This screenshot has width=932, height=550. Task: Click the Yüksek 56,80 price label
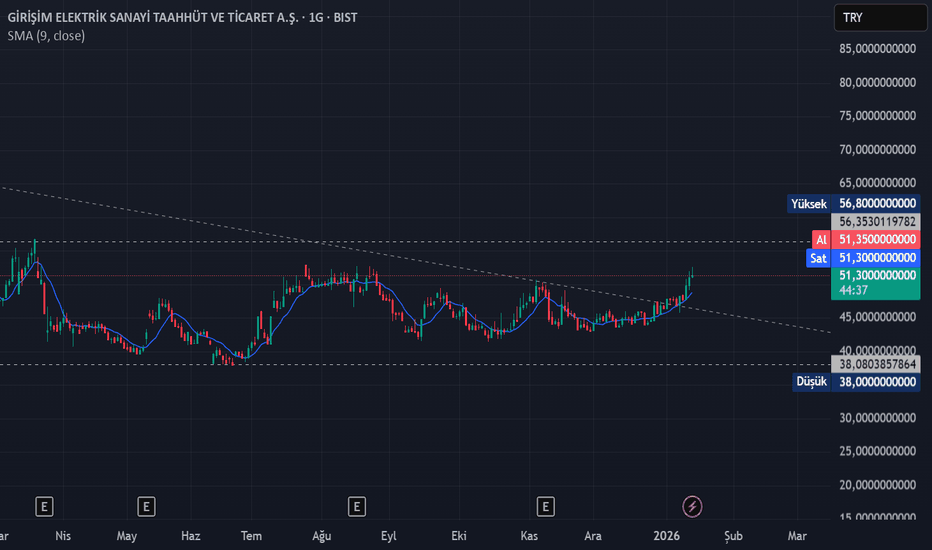854,204
